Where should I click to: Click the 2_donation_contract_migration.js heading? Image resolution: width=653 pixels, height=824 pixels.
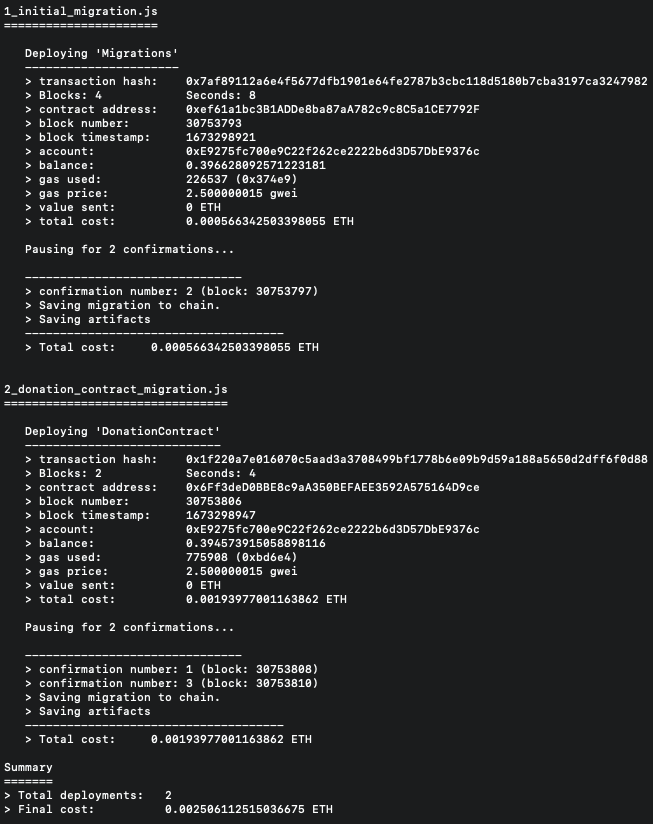coord(115,388)
